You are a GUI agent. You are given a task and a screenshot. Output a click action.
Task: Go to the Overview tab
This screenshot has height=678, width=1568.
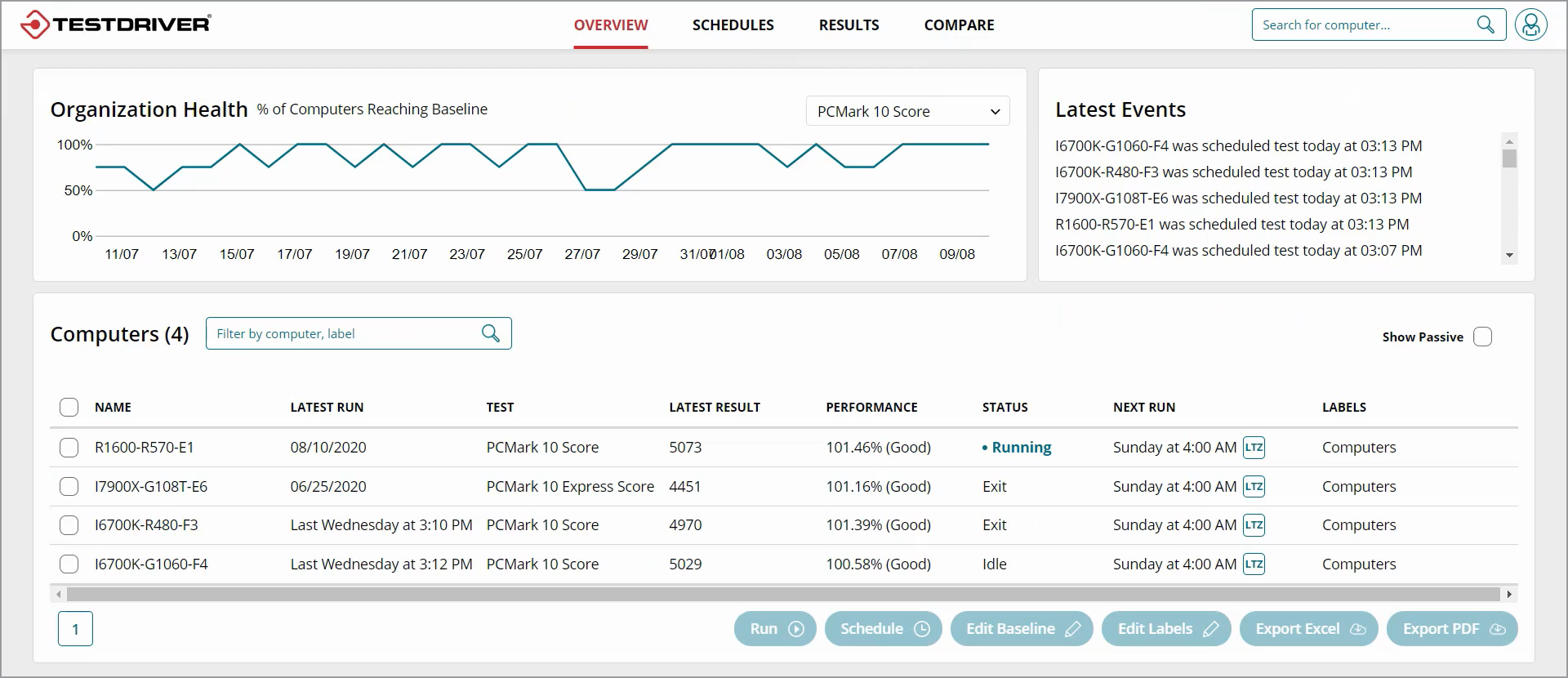611,25
